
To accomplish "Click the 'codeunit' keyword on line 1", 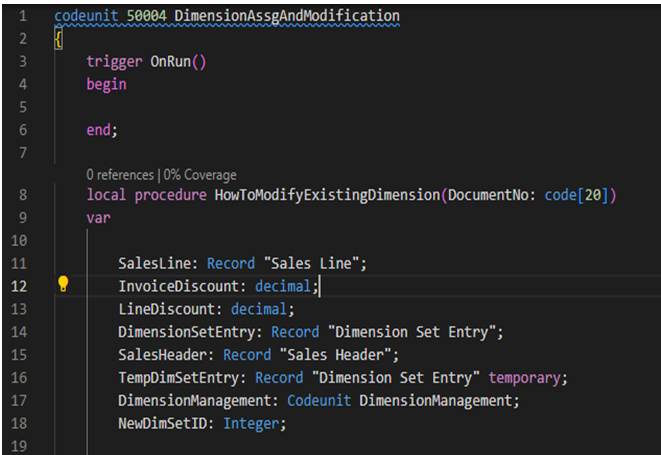I will 86,16.
